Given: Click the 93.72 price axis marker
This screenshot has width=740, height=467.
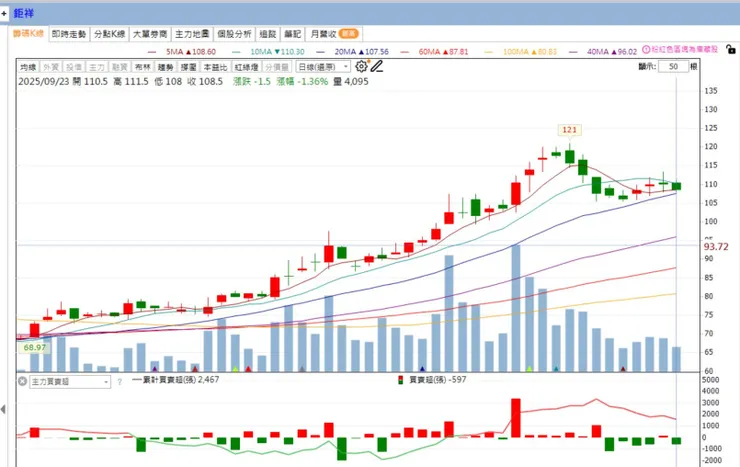Looking at the screenshot, I should coord(716,247).
